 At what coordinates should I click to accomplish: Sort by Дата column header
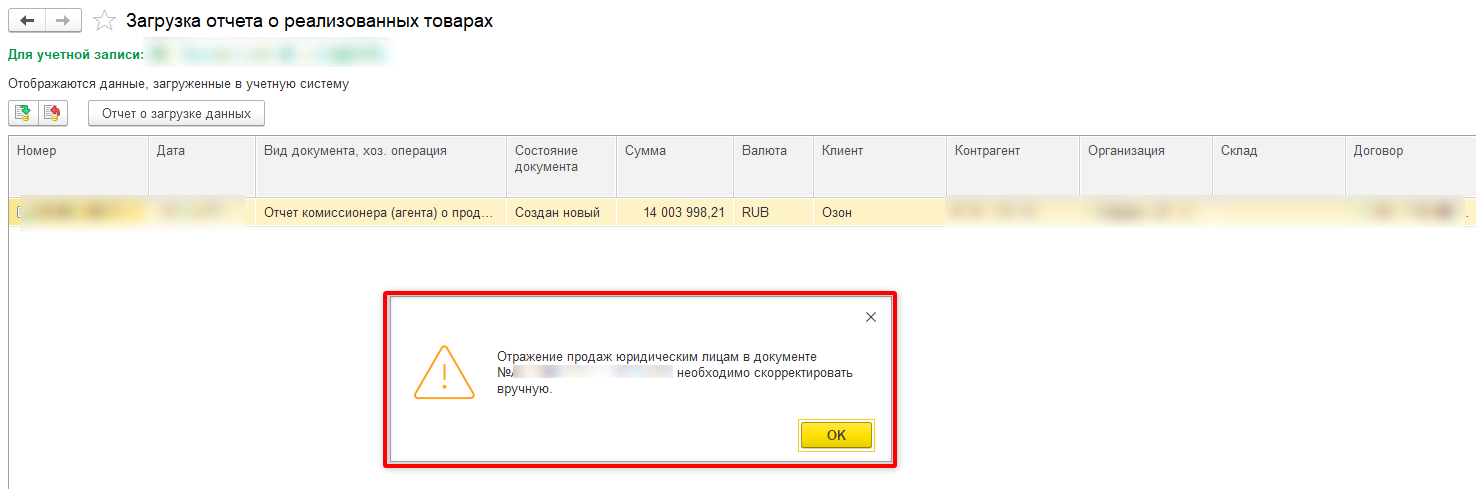coord(202,166)
